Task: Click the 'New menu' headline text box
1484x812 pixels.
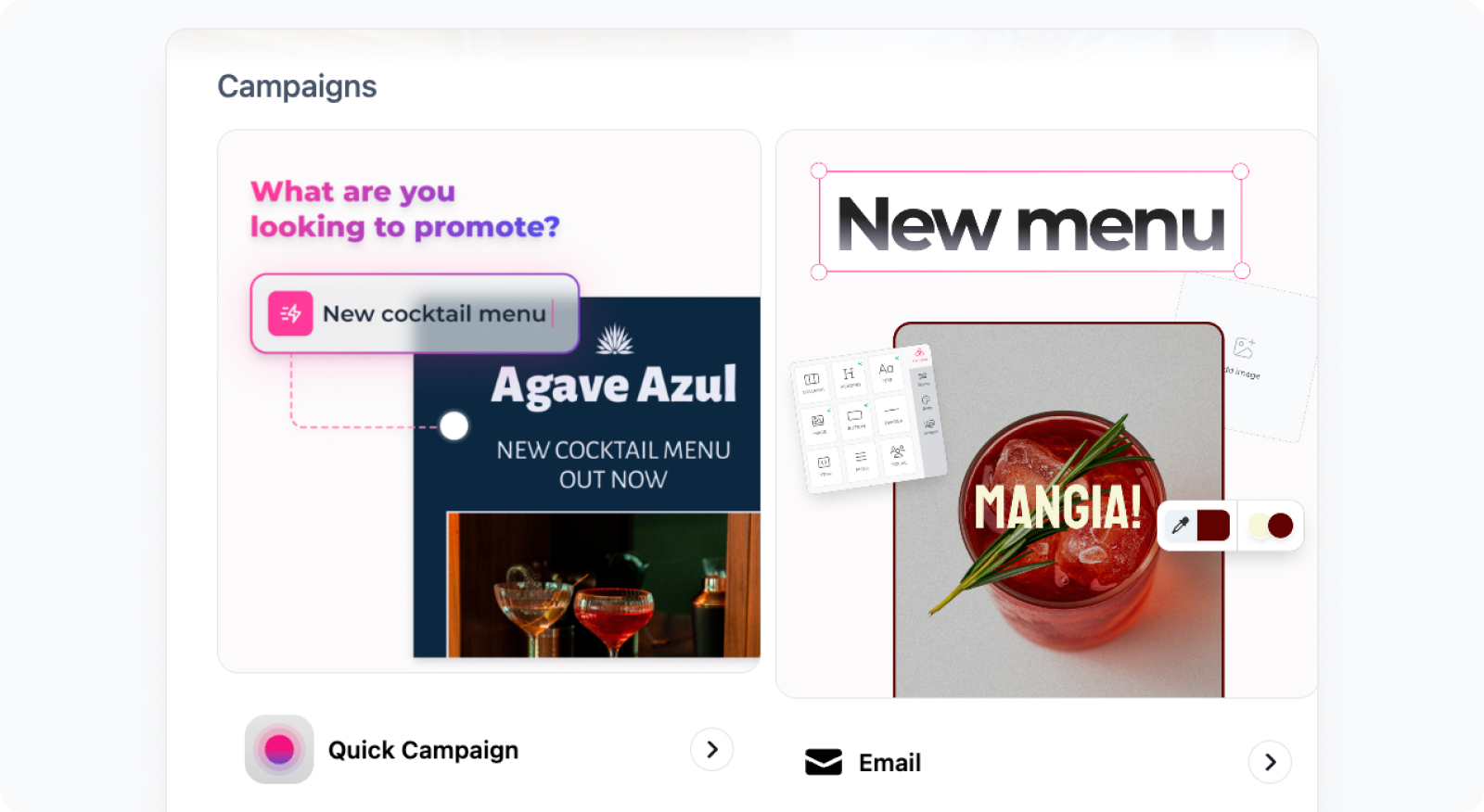Action: [x=1030, y=222]
